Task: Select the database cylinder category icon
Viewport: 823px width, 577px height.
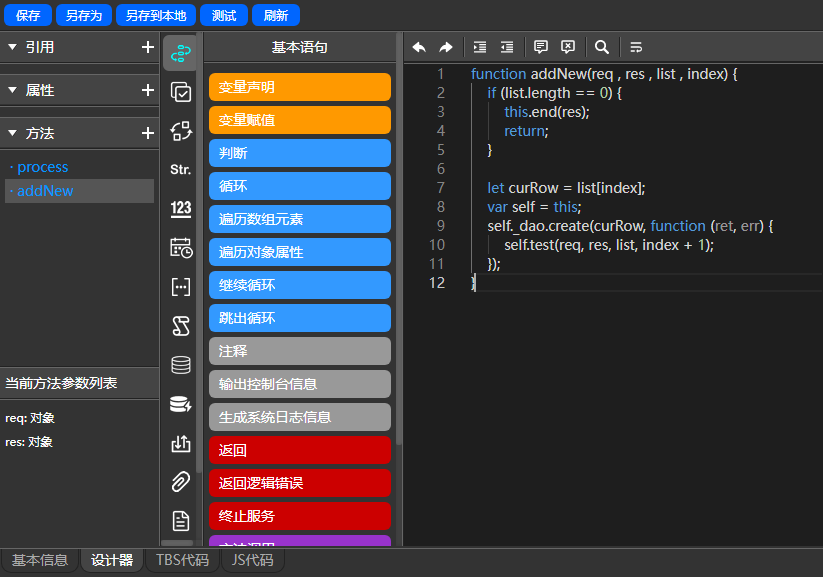Action: click(x=181, y=365)
